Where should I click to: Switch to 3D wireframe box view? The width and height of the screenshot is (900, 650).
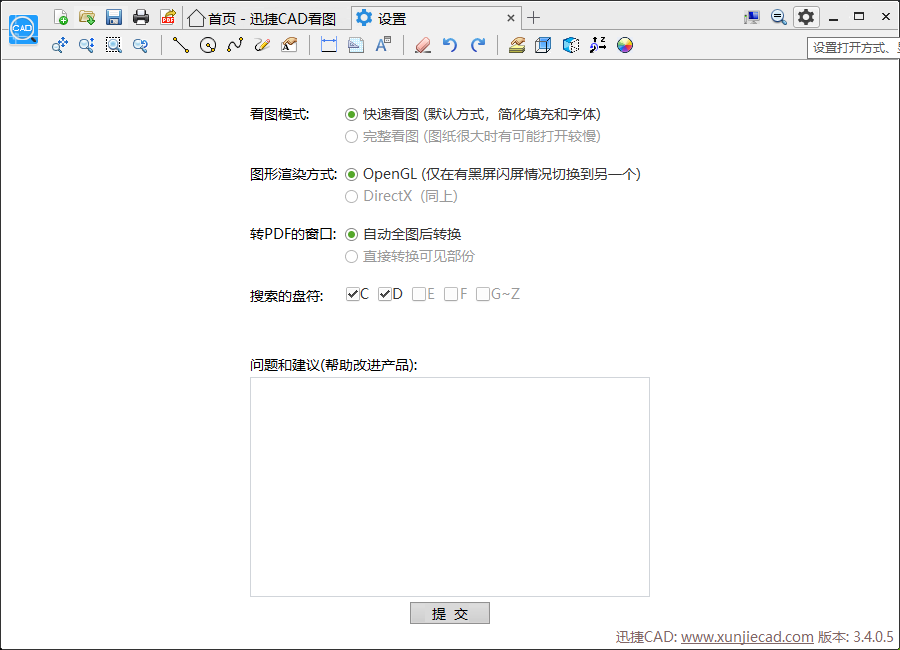pos(543,45)
